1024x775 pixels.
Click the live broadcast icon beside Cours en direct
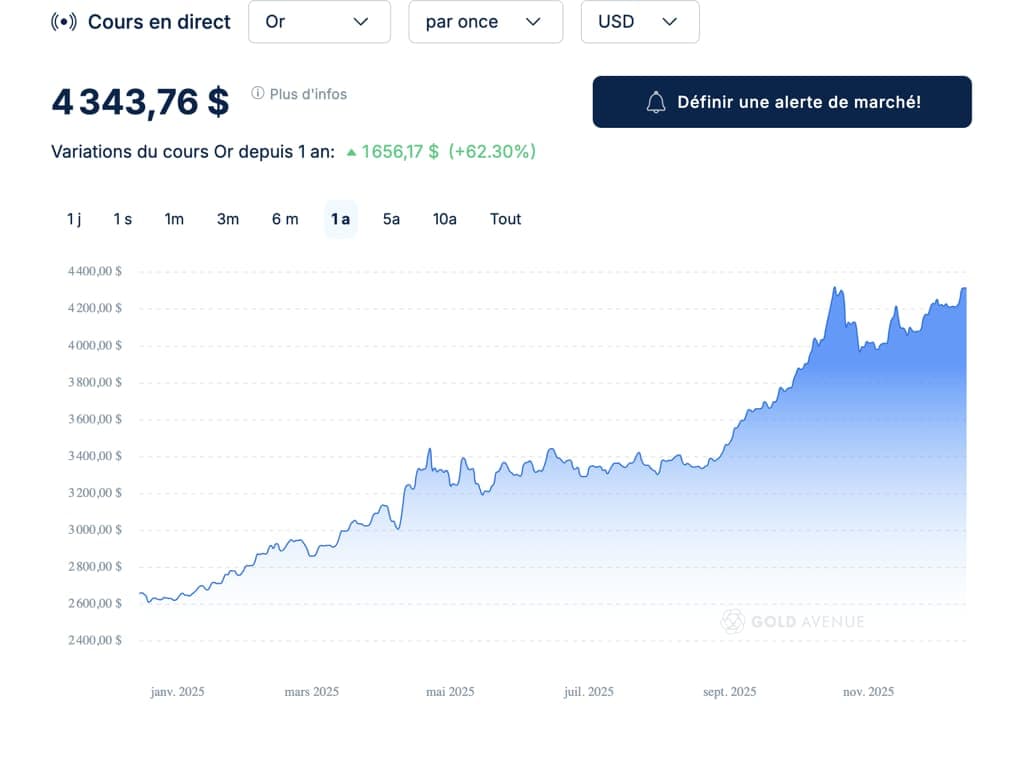(x=64, y=22)
